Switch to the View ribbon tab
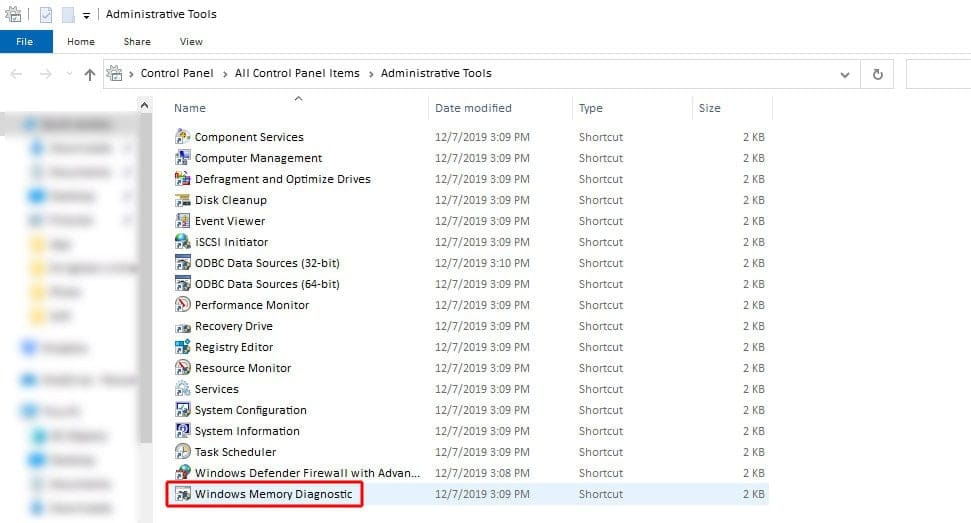 point(191,42)
